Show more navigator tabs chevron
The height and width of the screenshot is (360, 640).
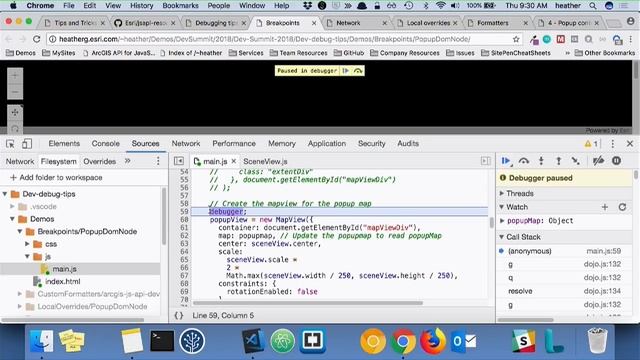tap(127, 161)
